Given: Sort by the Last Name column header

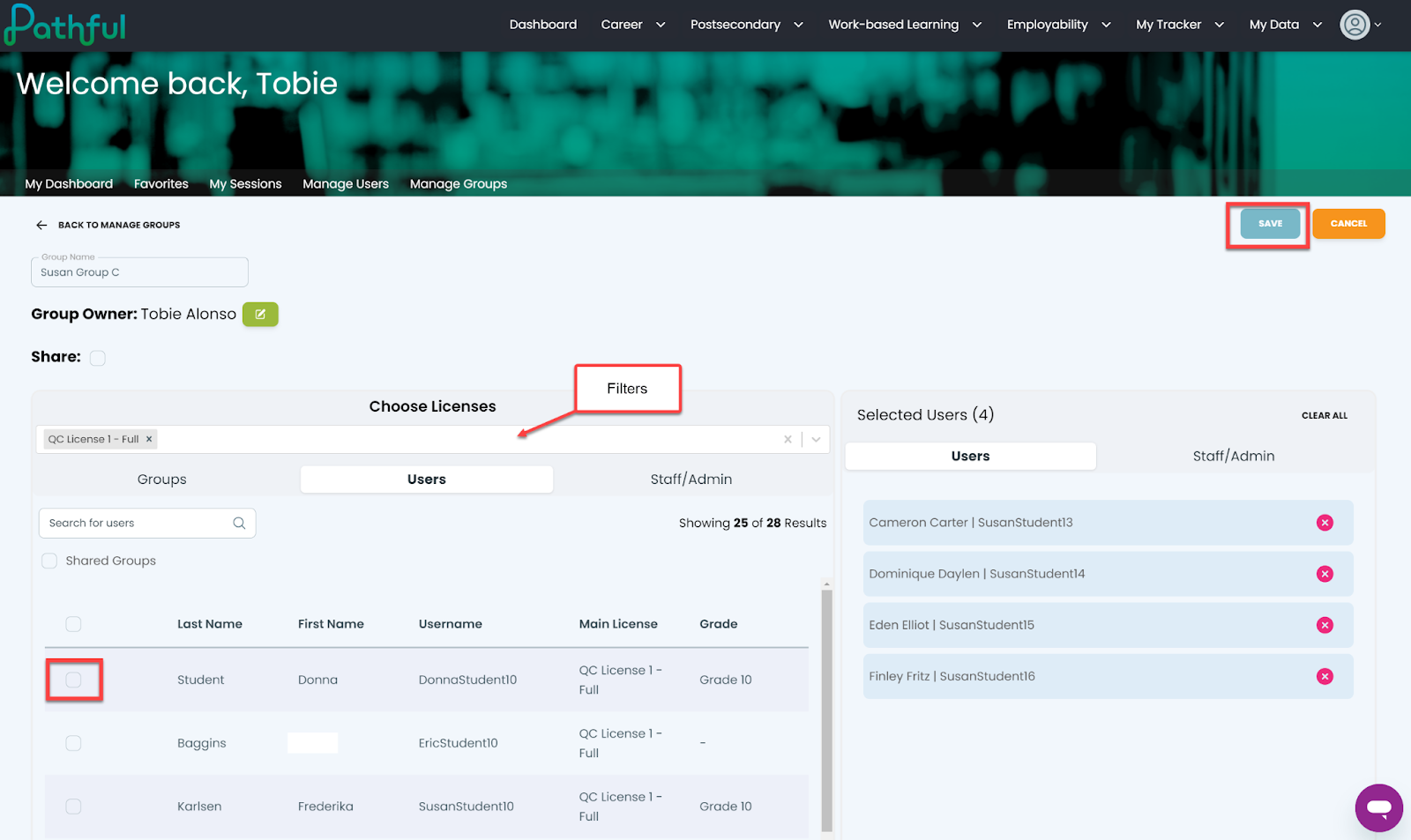Looking at the screenshot, I should pyautogui.click(x=210, y=624).
